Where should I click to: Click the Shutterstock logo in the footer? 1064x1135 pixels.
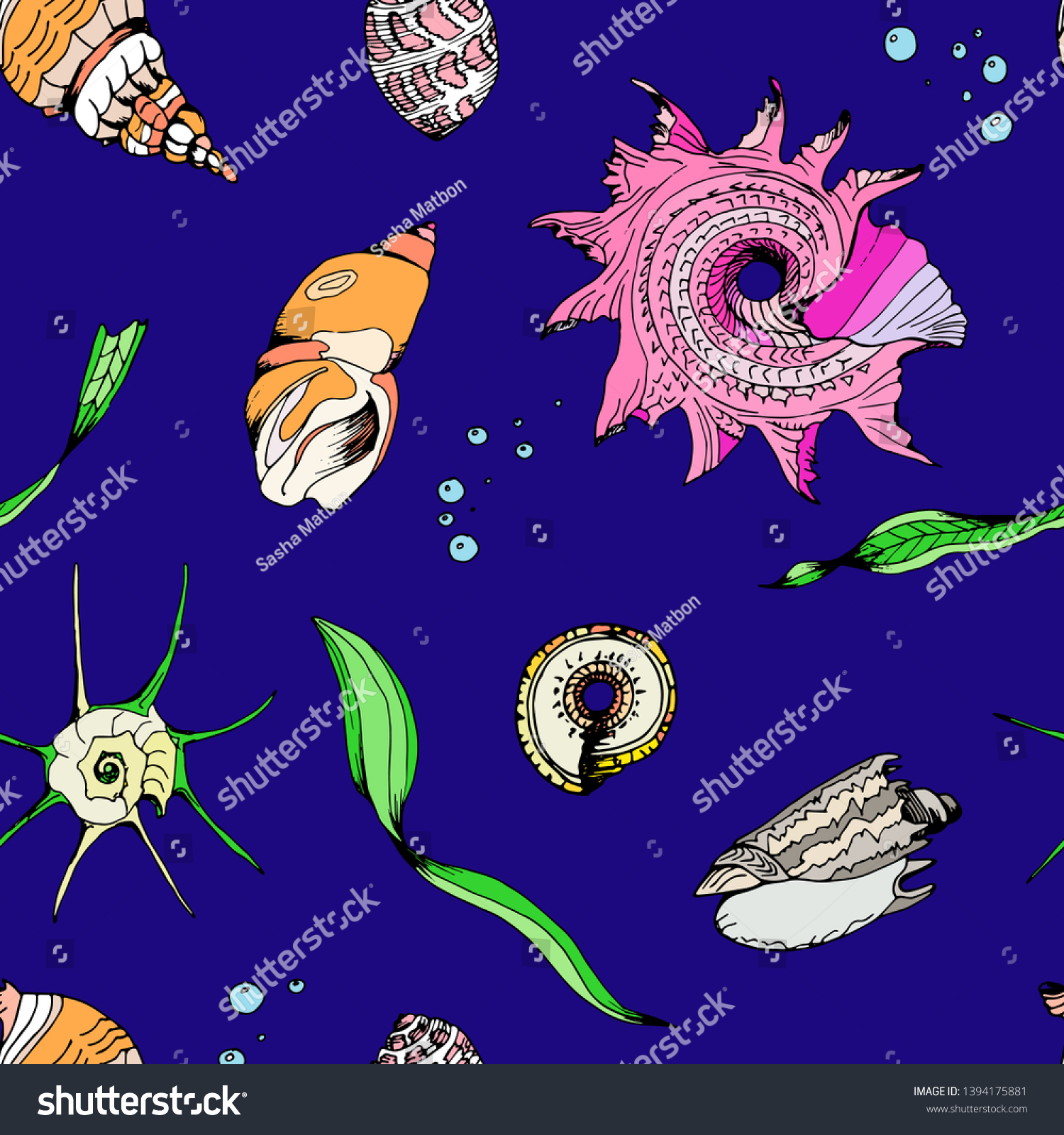click(x=141, y=1102)
